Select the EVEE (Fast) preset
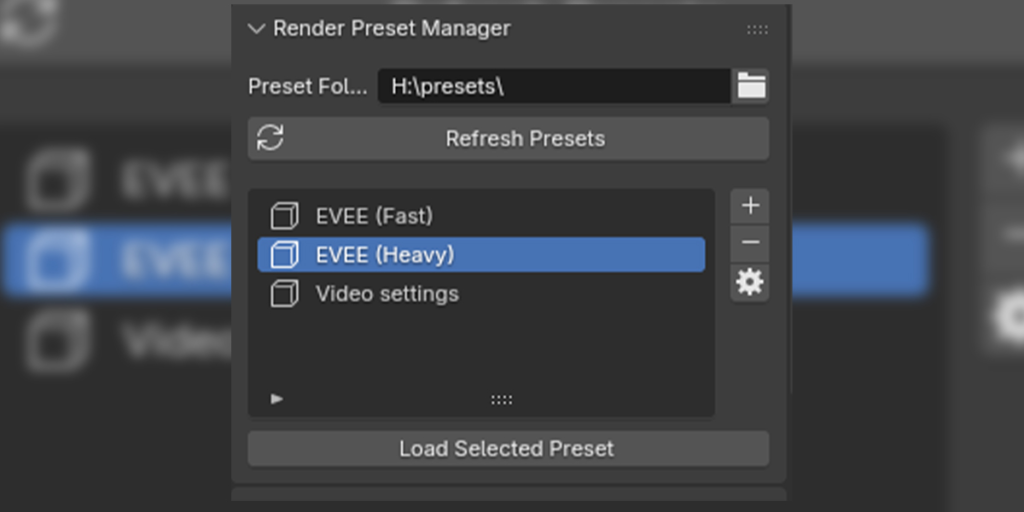 481,216
